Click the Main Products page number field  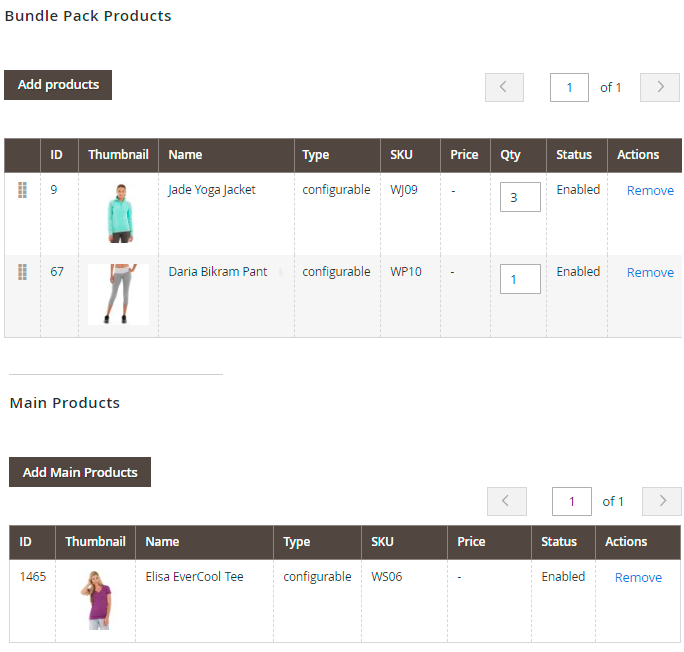(571, 501)
